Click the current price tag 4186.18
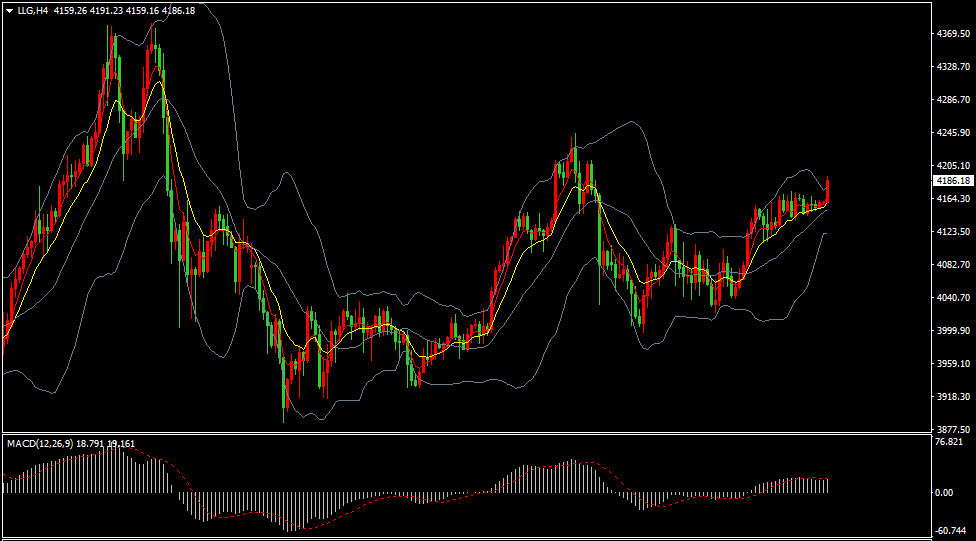 tap(953, 181)
